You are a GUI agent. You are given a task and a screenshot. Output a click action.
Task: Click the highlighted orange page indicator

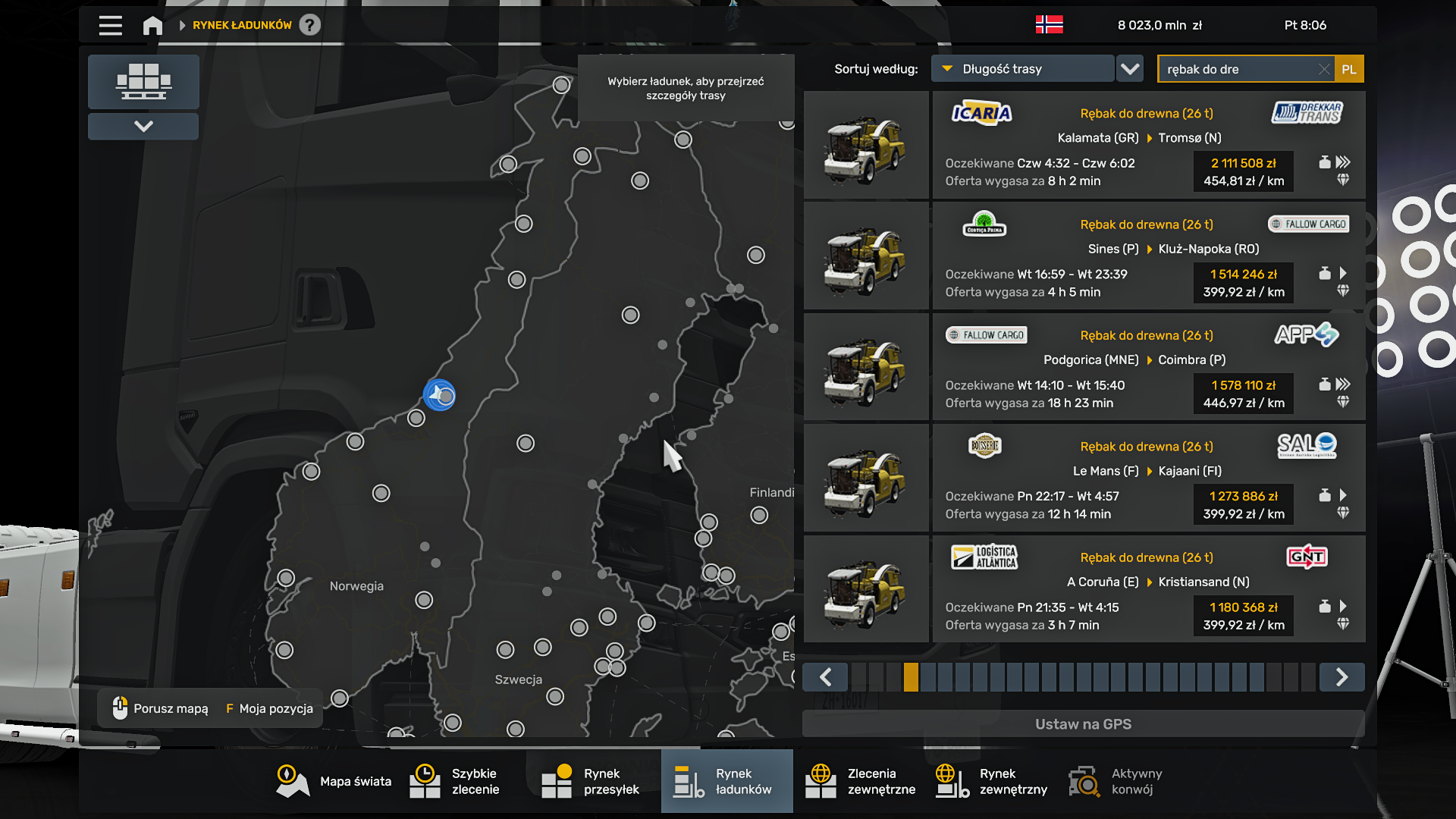click(x=911, y=677)
